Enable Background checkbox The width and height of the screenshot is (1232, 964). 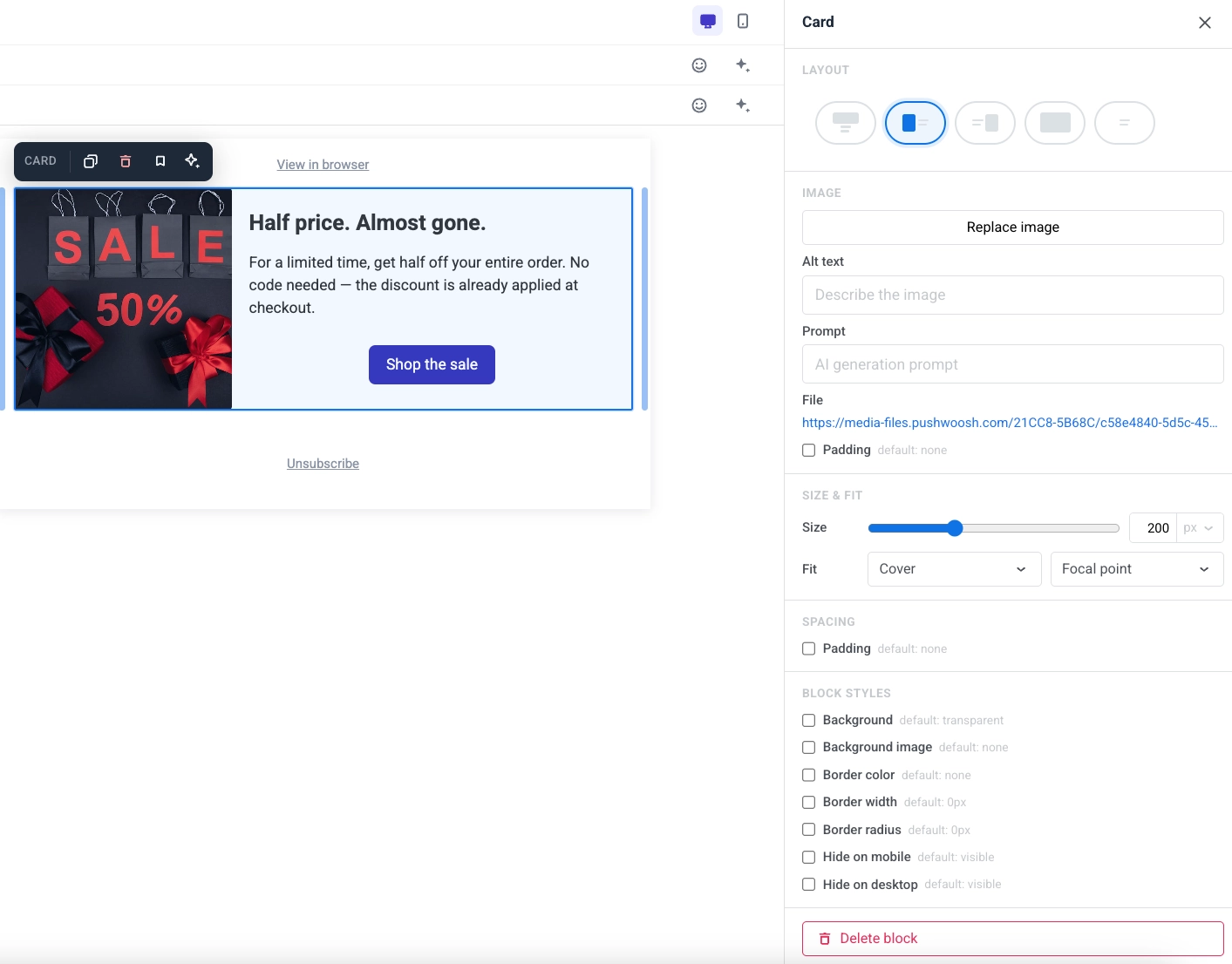(x=809, y=721)
